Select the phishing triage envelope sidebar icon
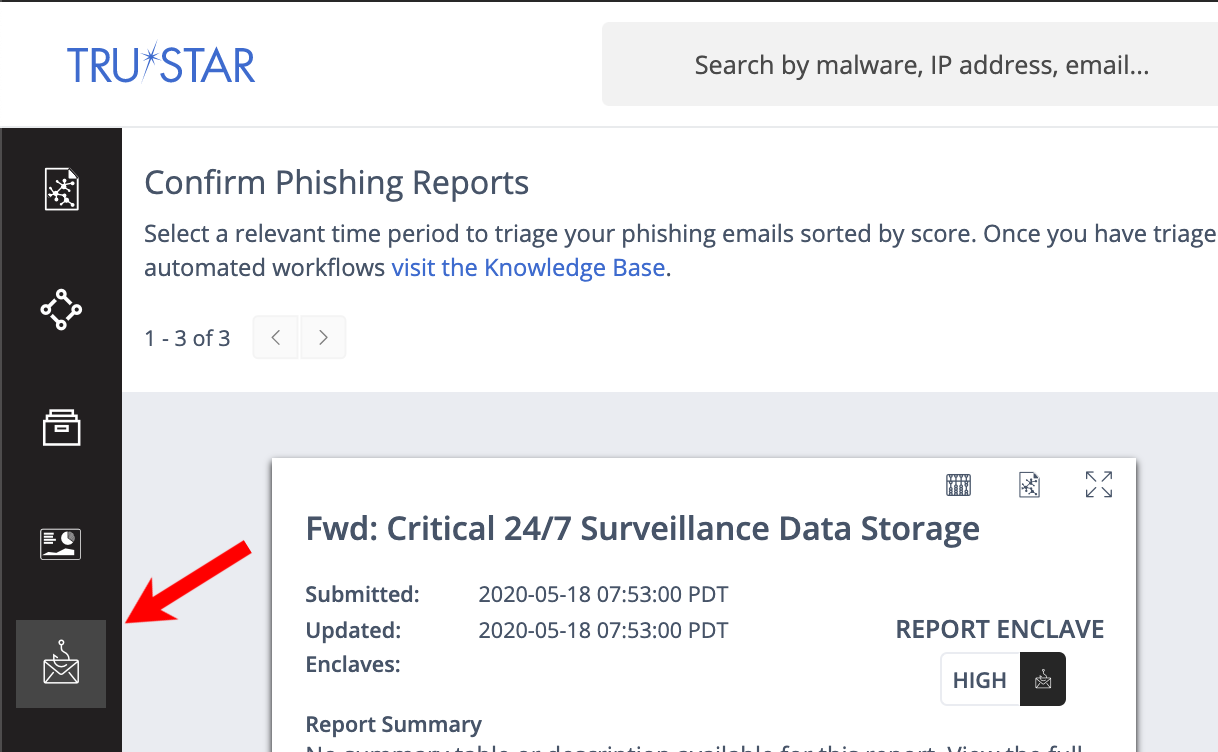Viewport: 1218px width, 752px height. (61, 664)
